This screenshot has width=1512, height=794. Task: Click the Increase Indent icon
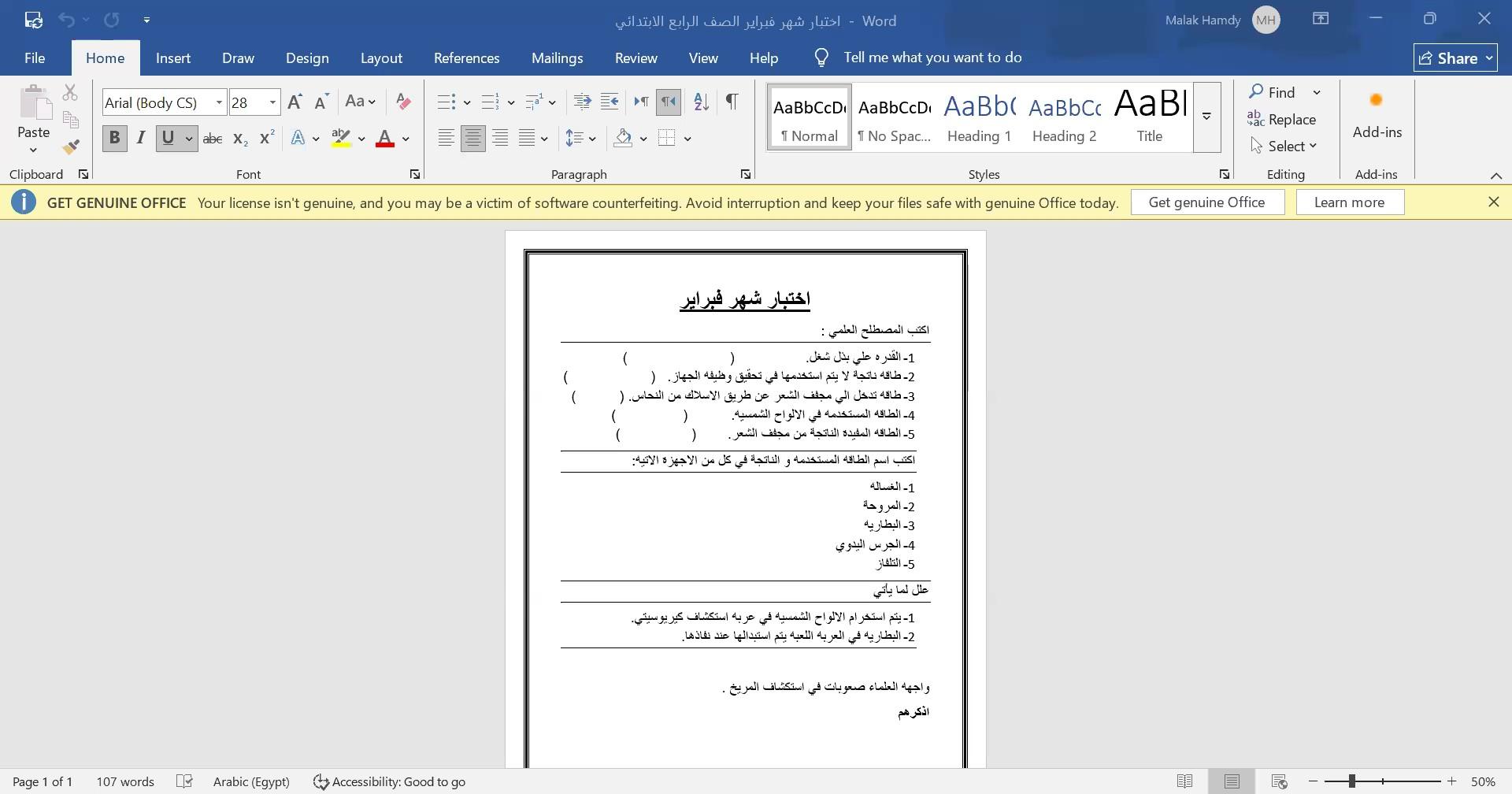(x=609, y=102)
